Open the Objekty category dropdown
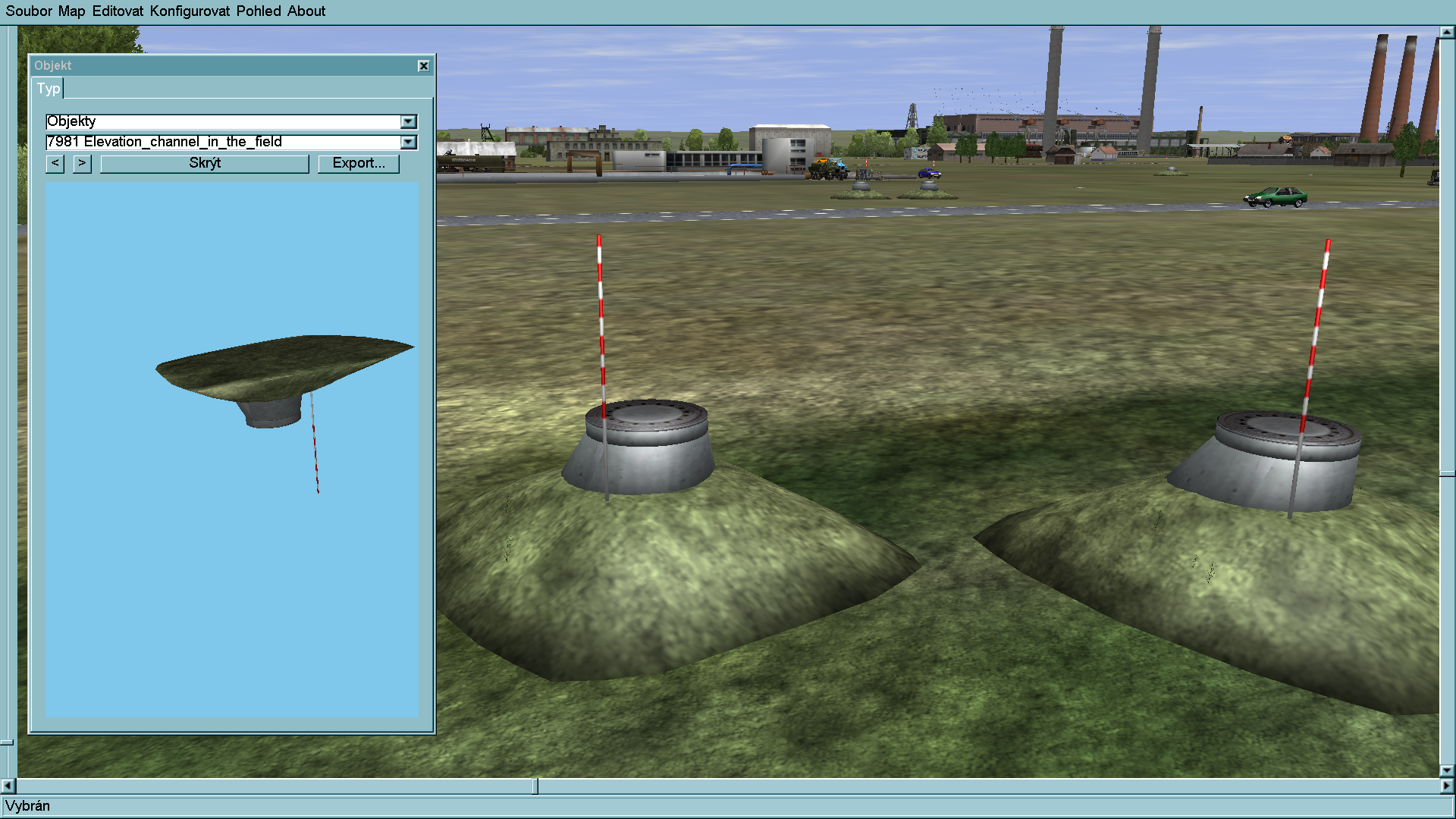The image size is (1456, 819). coord(409,121)
